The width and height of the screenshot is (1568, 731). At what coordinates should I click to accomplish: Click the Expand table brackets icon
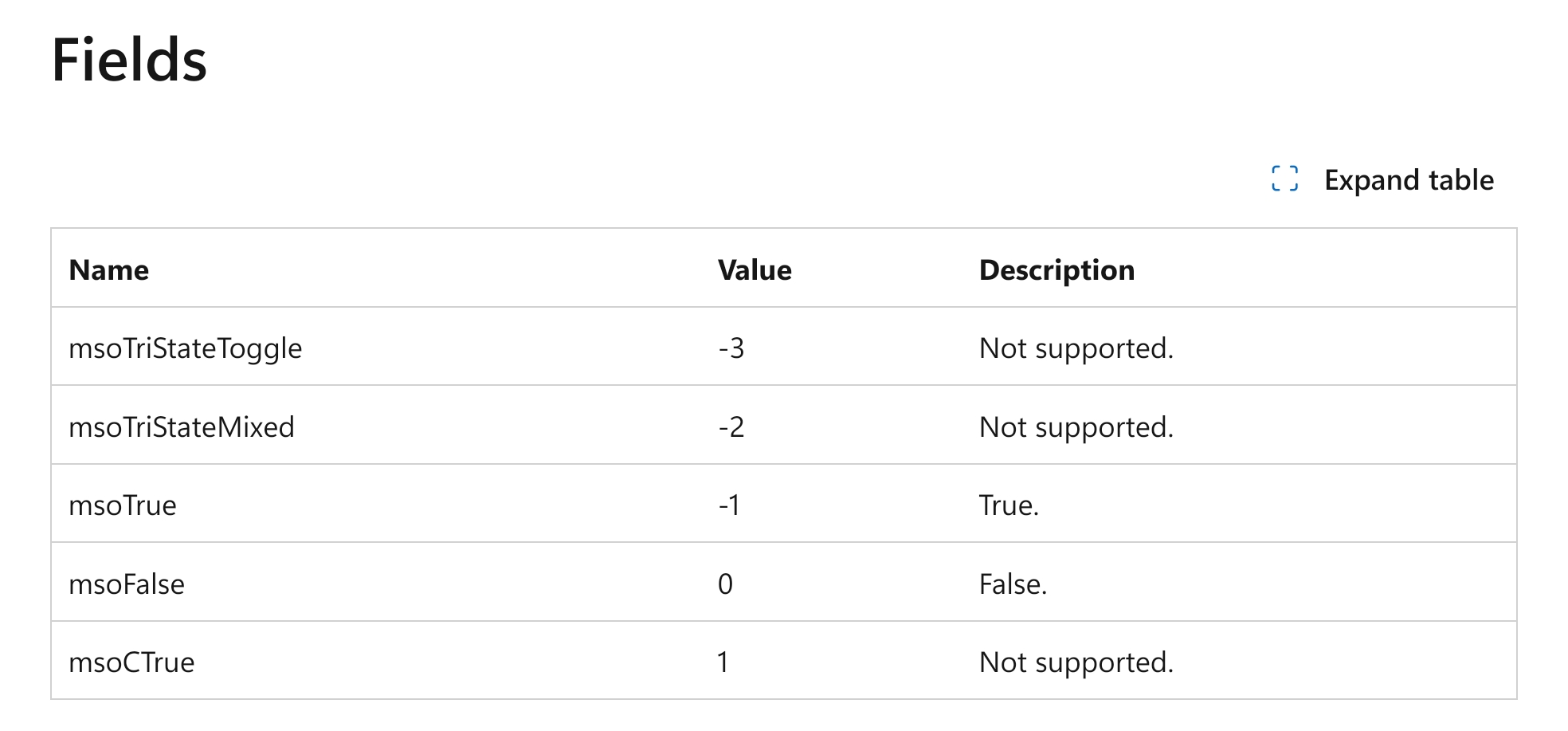pyautogui.click(x=1284, y=179)
